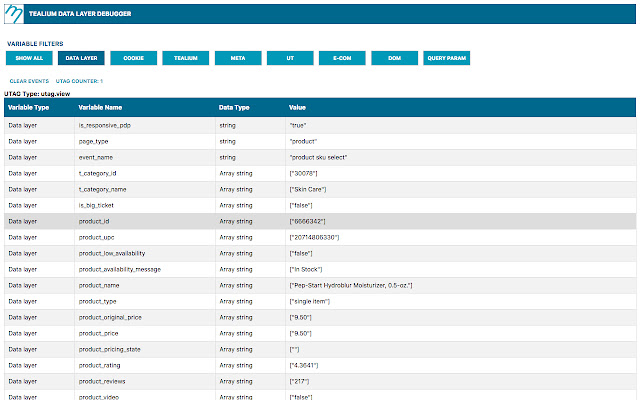Click the Tealium logo icon in the header
This screenshot has height=400, width=640.
14,14
